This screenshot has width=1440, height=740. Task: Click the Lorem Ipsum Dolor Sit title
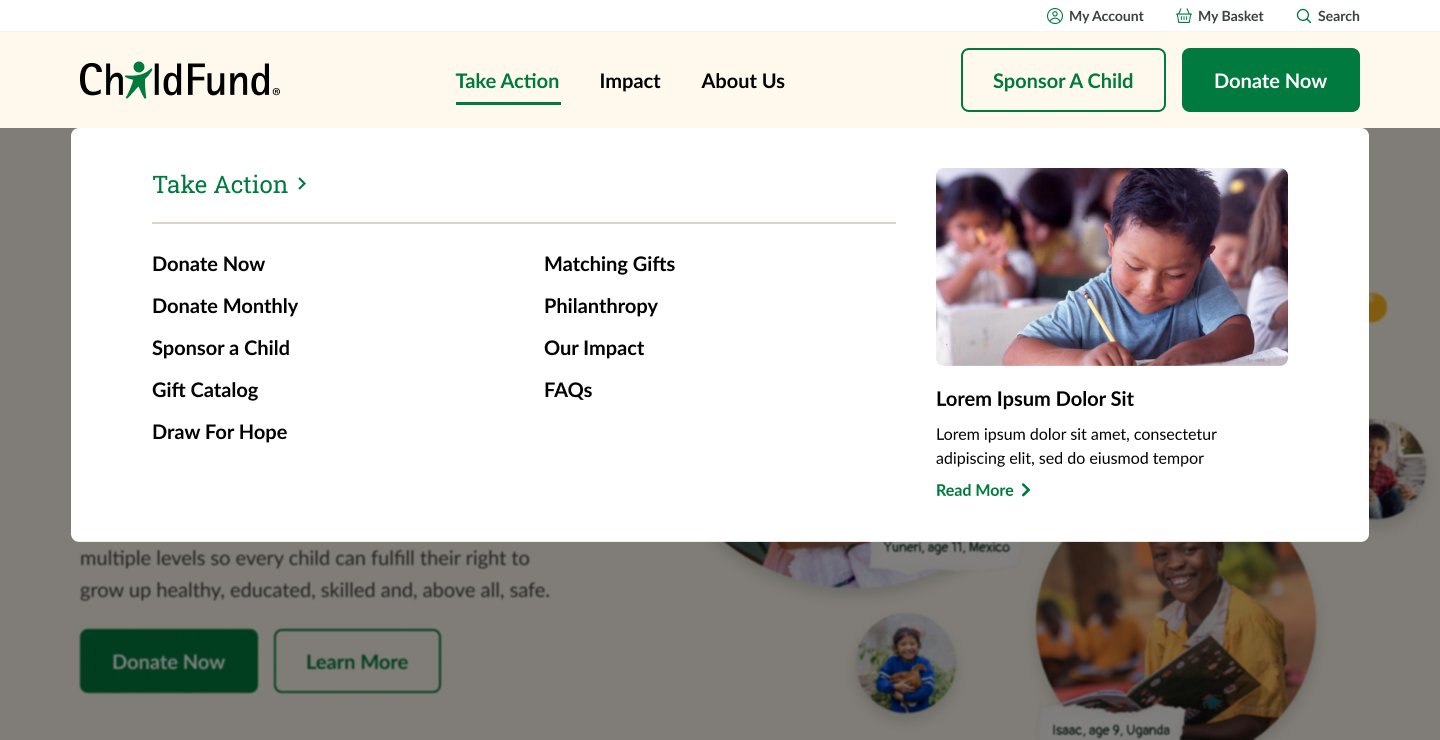(x=1035, y=399)
